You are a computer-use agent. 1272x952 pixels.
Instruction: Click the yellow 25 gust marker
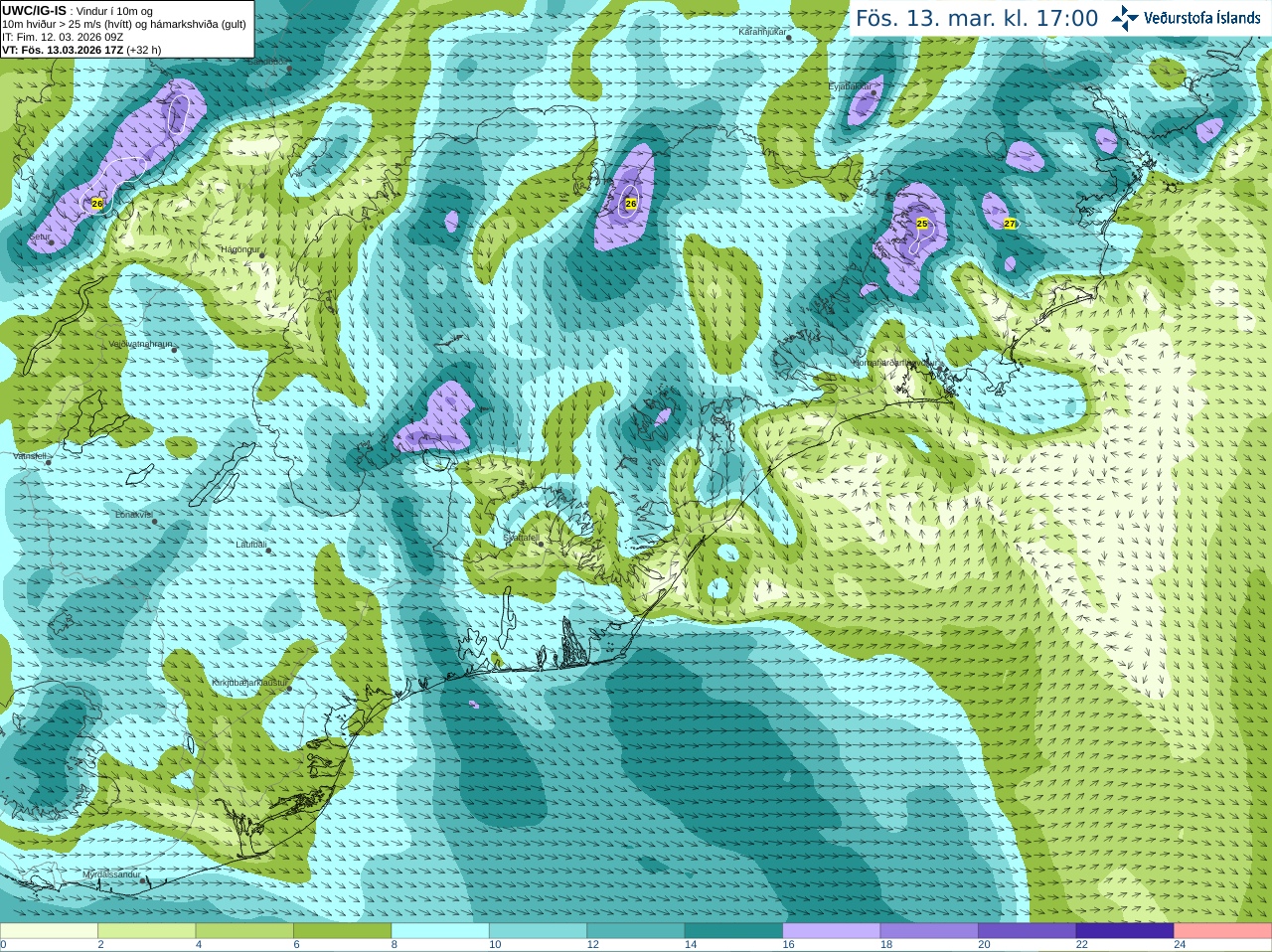[x=922, y=224]
